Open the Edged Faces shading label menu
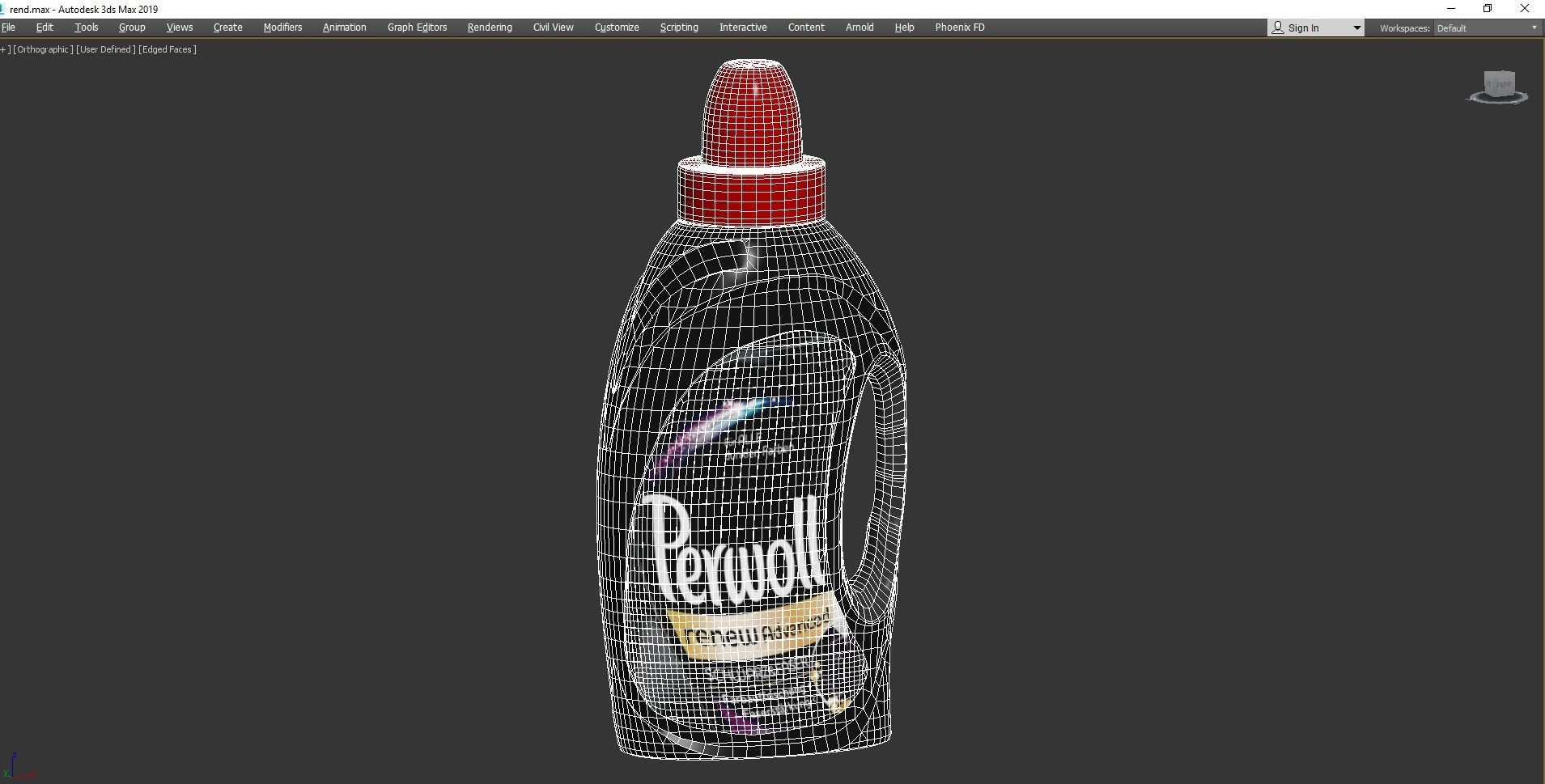1545x784 pixels. tap(168, 49)
